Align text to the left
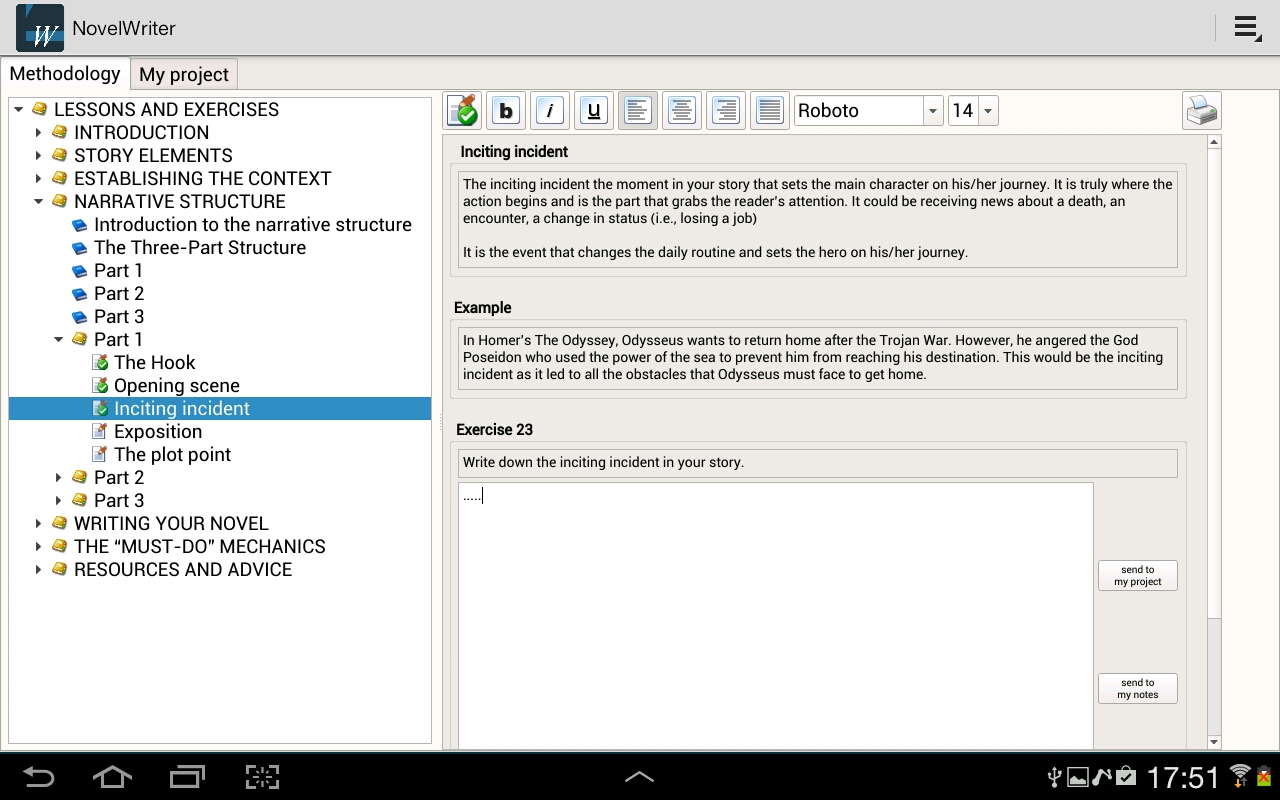The width and height of the screenshot is (1280, 800). [x=638, y=111]
